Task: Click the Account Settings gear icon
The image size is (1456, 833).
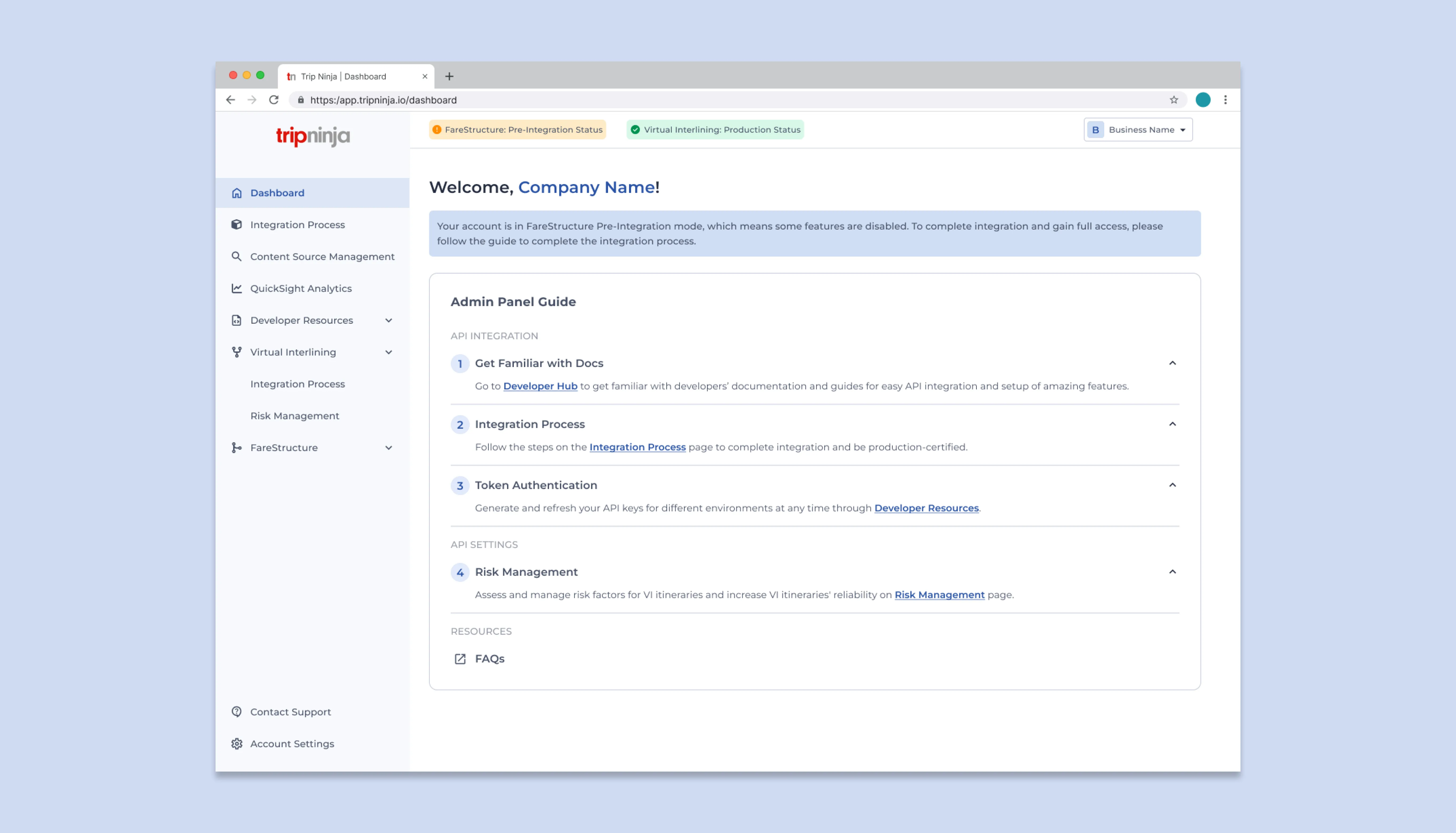Action: [x=236, y=744]
